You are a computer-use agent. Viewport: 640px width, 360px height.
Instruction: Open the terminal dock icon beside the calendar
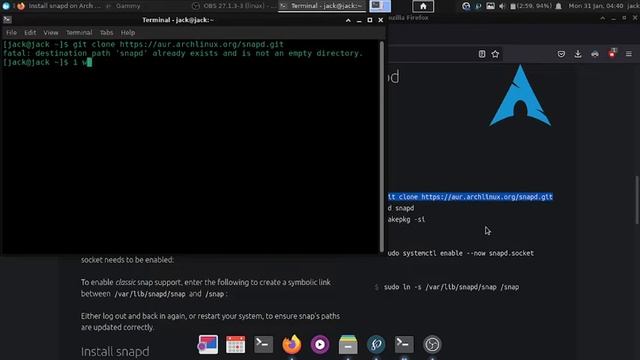[264, 344]
